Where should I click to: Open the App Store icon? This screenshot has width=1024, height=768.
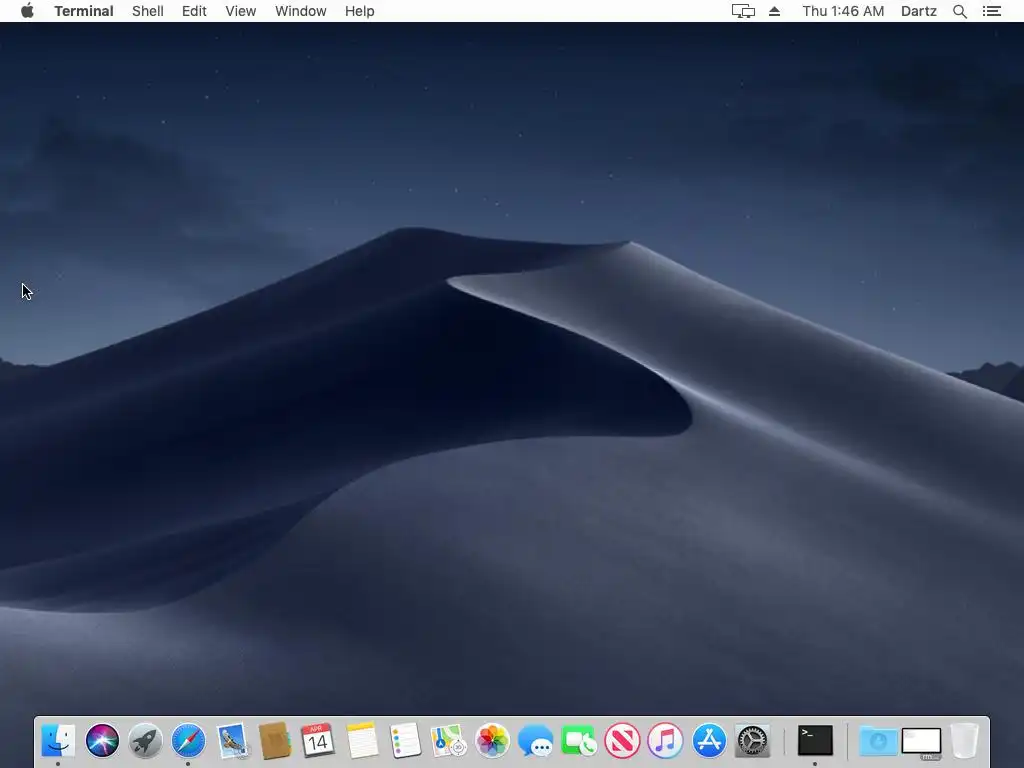tap(709, 741)
